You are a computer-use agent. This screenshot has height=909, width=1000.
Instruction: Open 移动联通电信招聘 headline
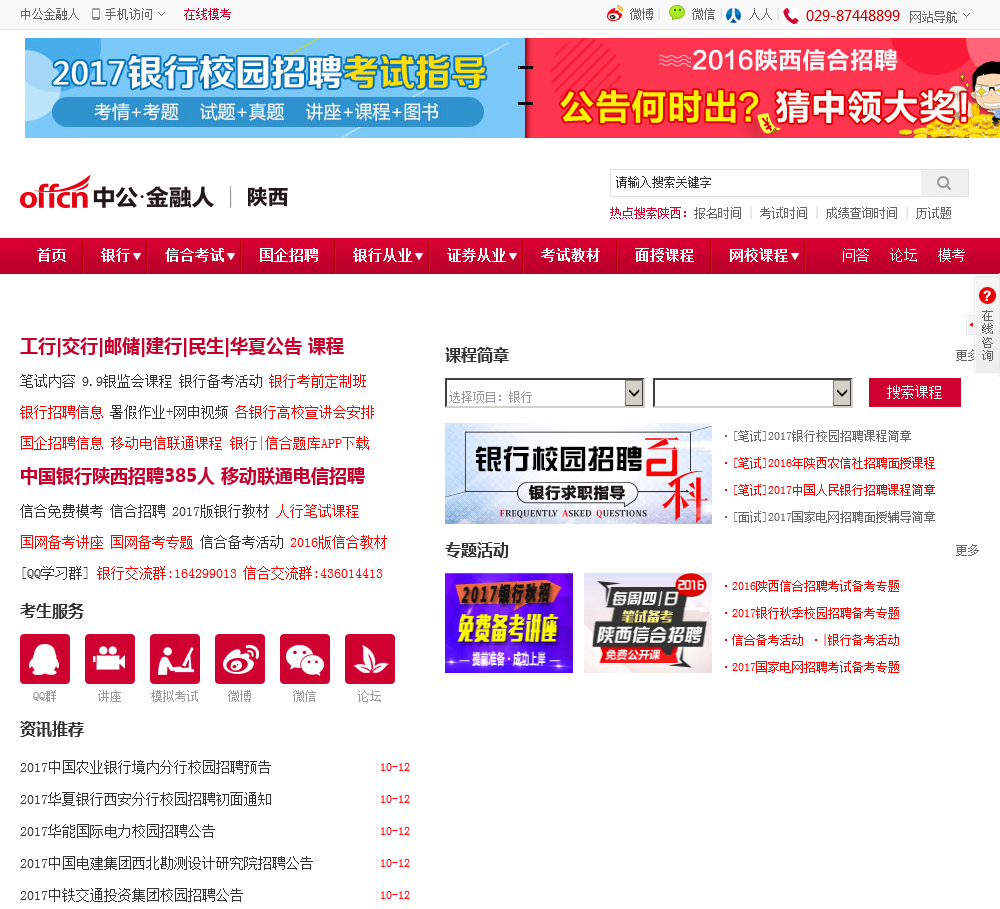click(x=293, y=477)
